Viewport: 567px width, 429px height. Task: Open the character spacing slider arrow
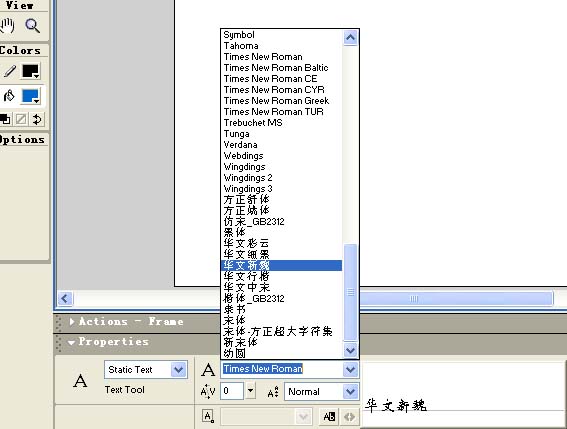click(250, 391)
